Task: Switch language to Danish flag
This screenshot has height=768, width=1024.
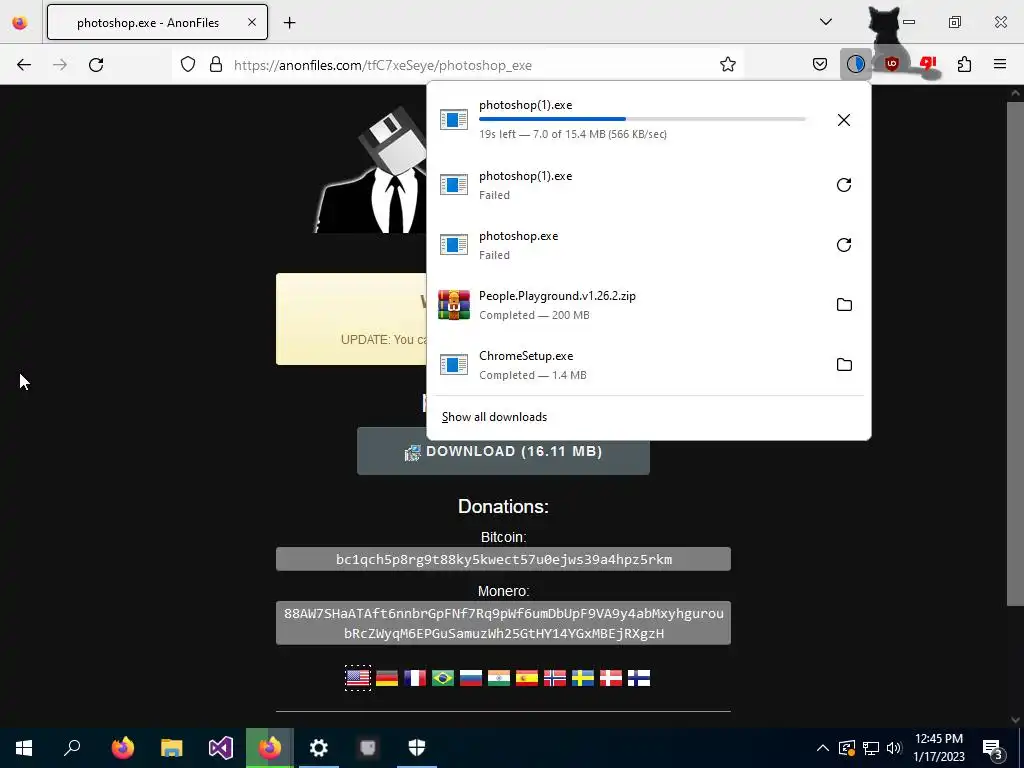Action: click(x=611, y=679)
